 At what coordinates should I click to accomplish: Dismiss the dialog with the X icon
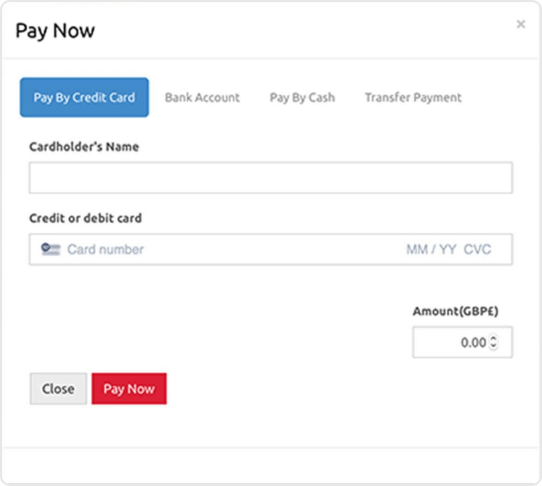pos(521,24)
